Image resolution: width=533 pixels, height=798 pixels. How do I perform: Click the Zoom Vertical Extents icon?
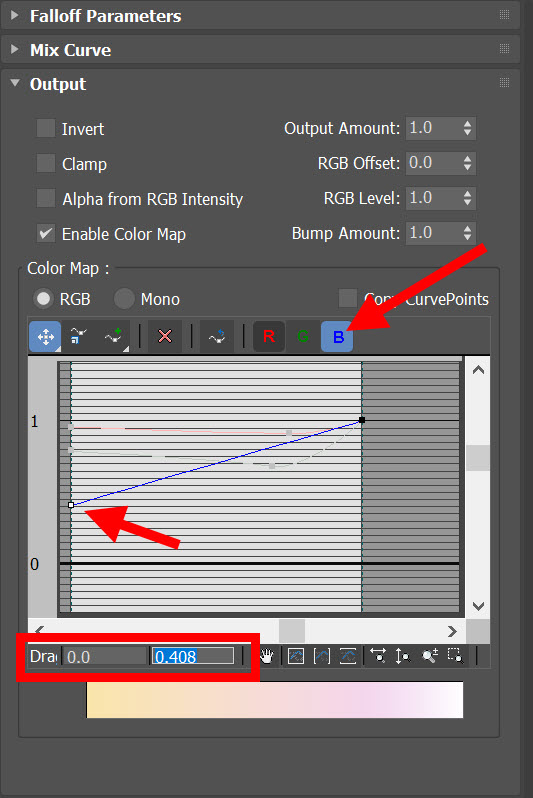tap(348, 656)
